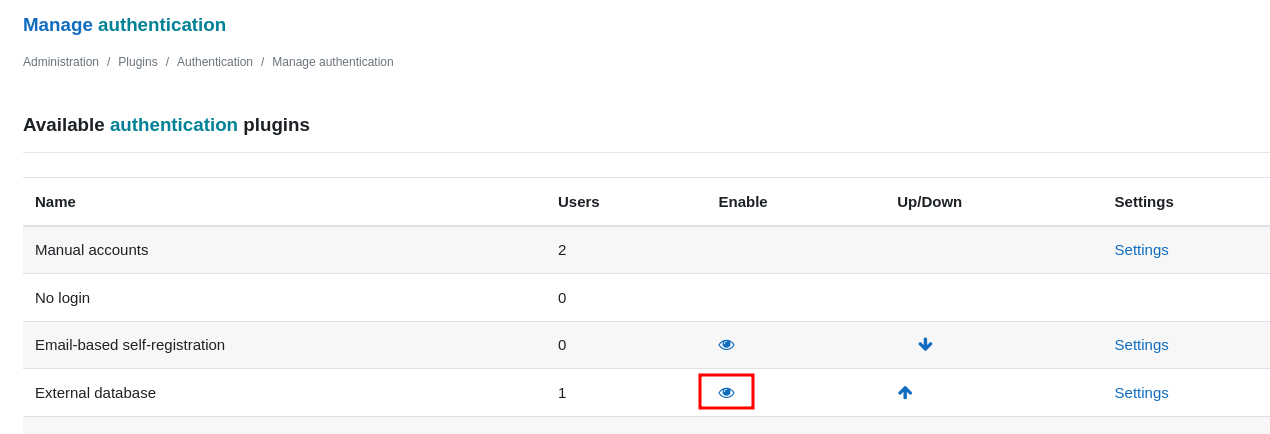Screen dimensions: 1270x434
Task: Go to Plugins in the breadcrumb
Action: [138, 62]
